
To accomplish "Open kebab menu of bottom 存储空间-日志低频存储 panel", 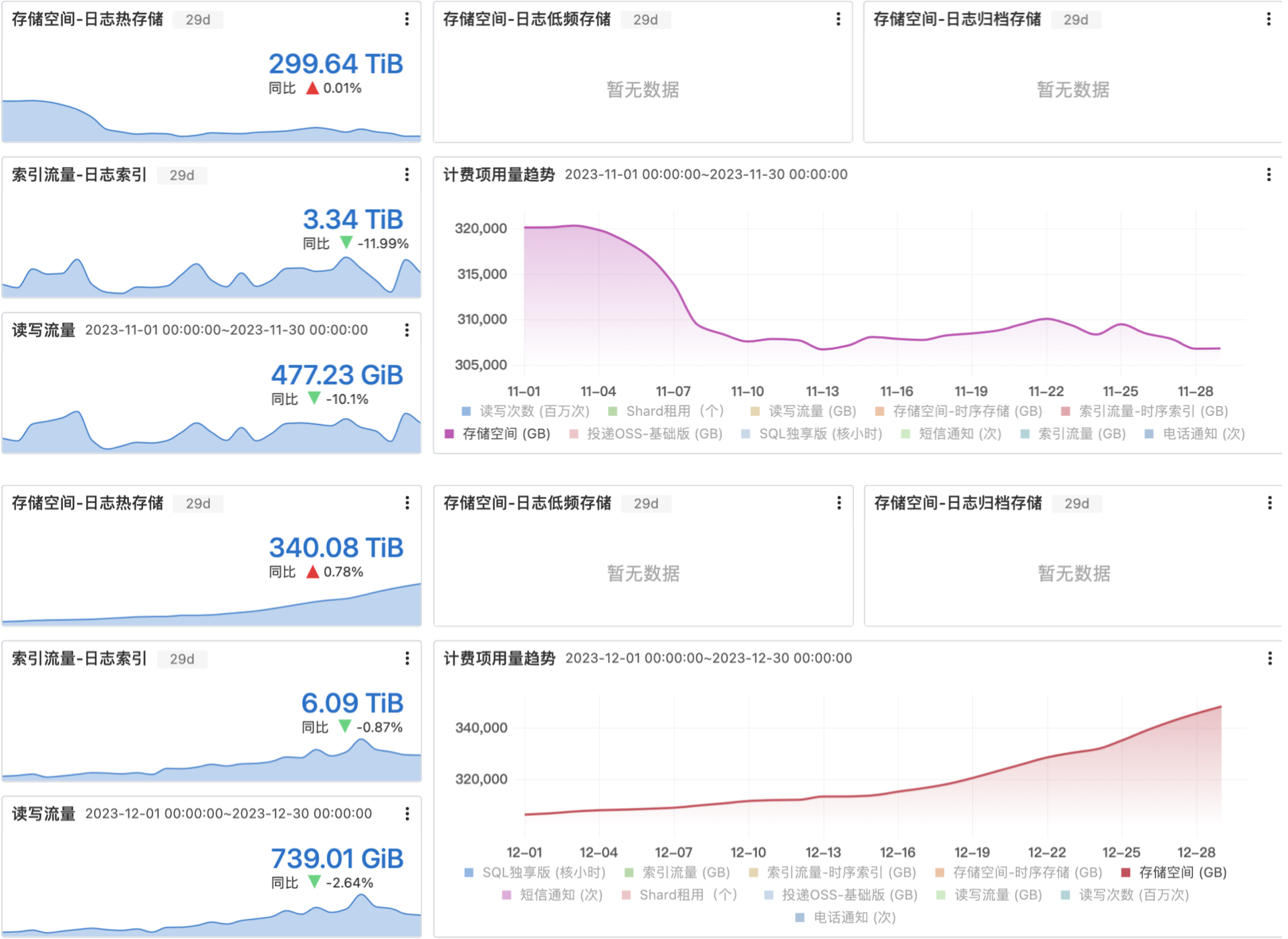I will tap(839, 503).
